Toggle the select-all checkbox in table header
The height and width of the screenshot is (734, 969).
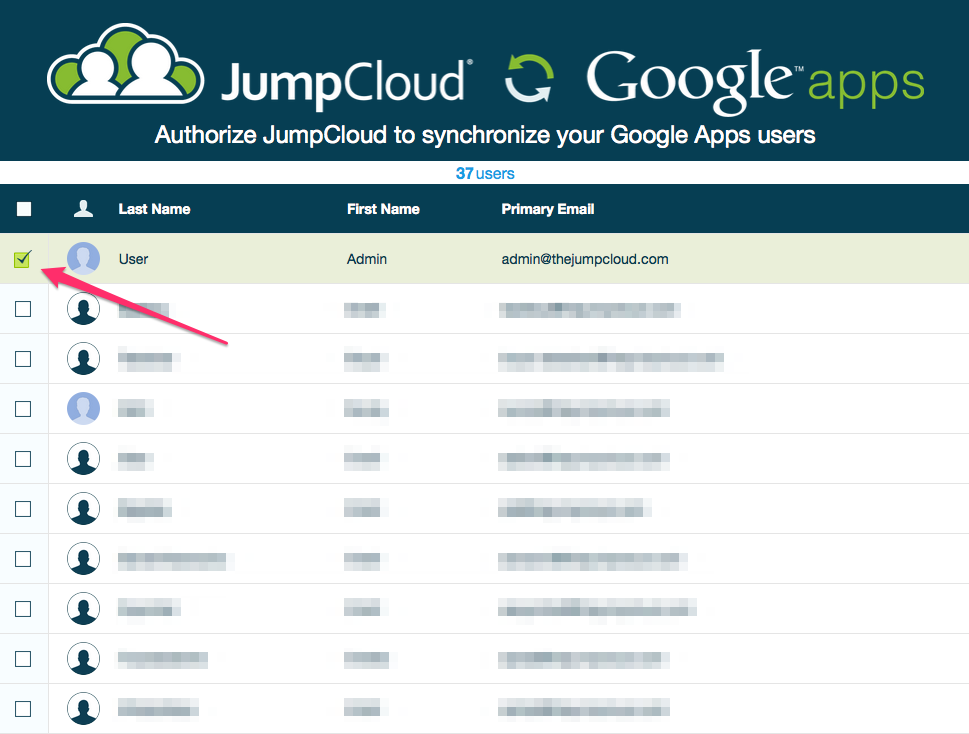(24, 209)
